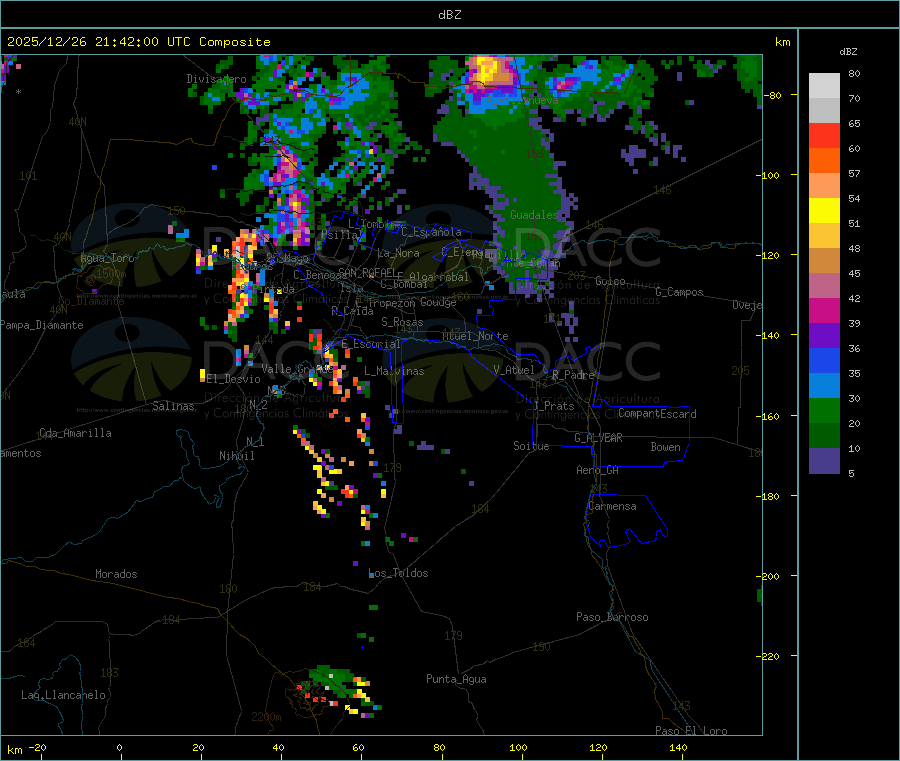Click the -80 km vertical axis tick
Screen dimensions: 900x761
tap(771, 95)
